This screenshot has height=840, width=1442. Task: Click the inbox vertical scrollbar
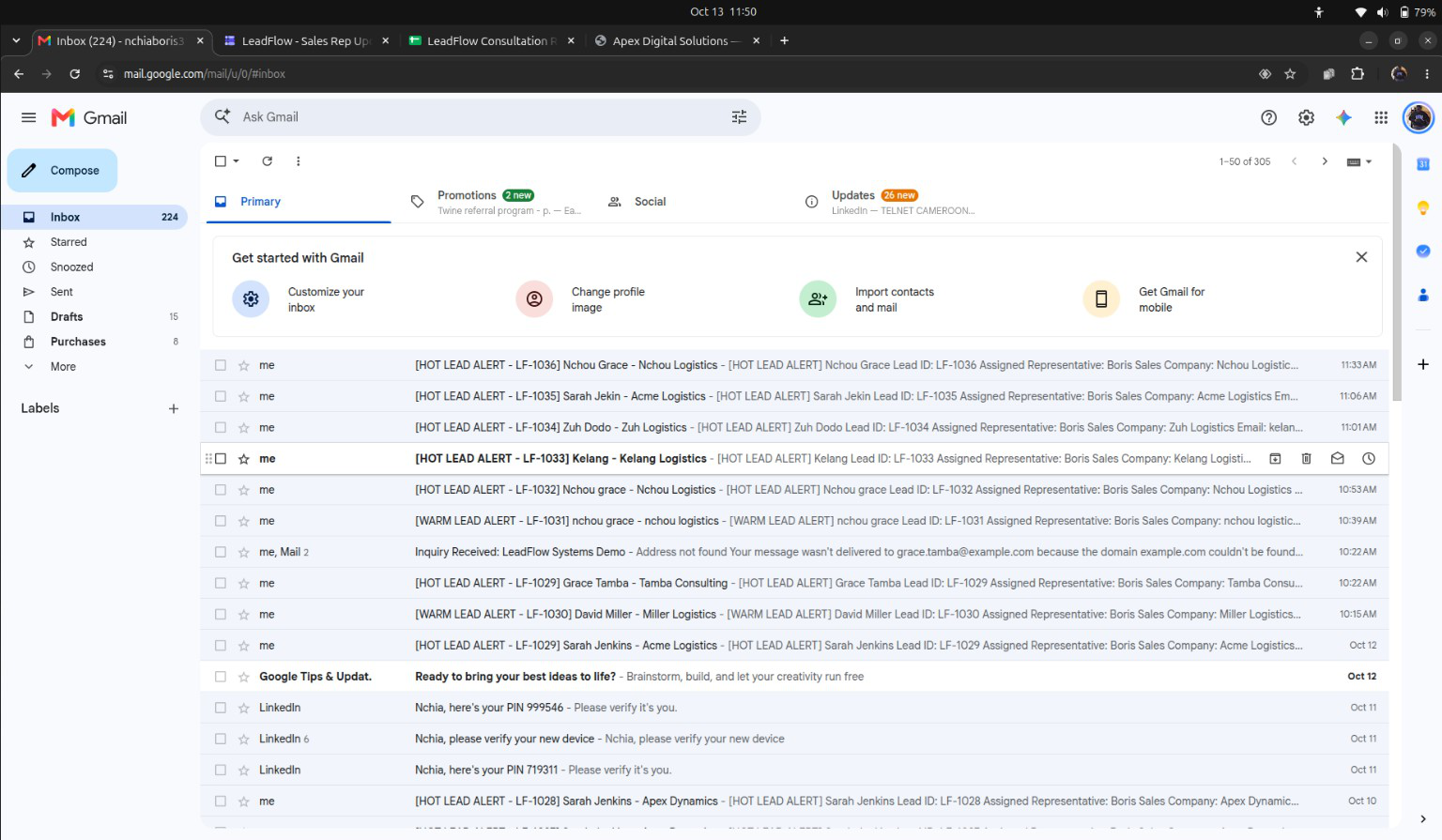(1397, 272)
